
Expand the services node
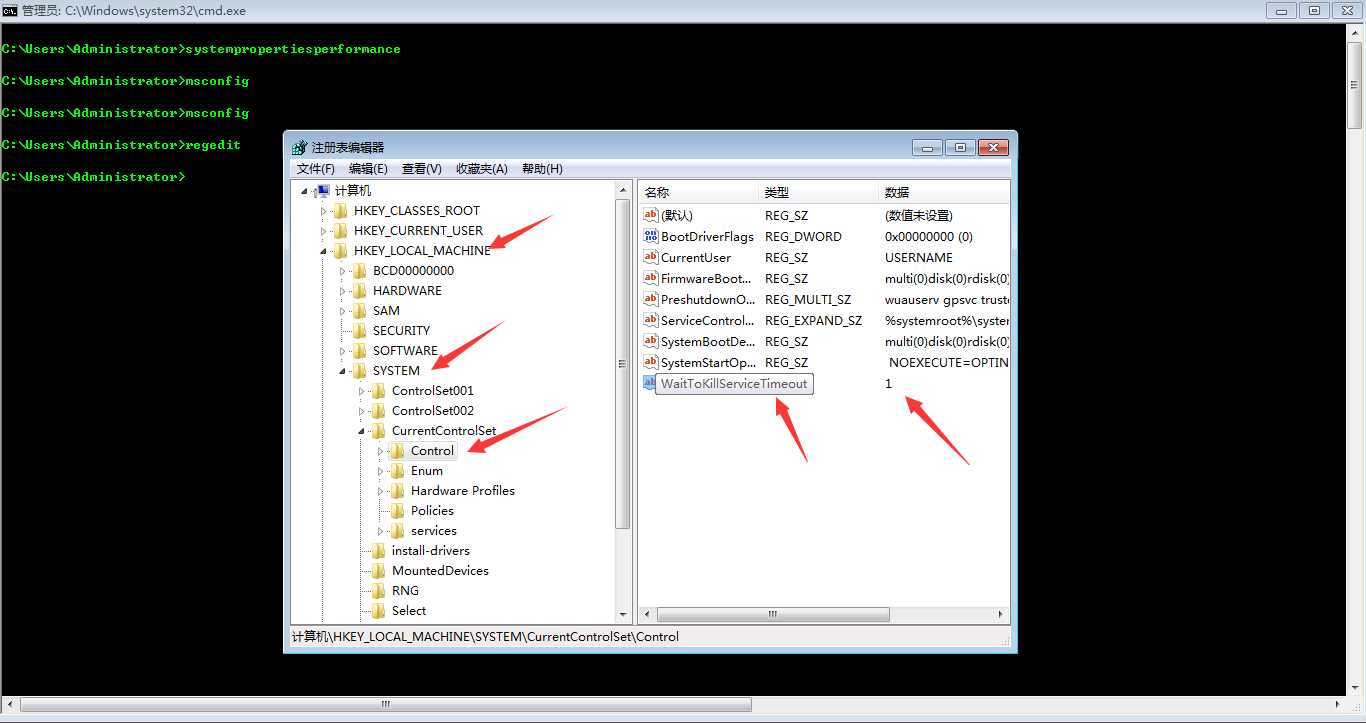coord(380,530)
